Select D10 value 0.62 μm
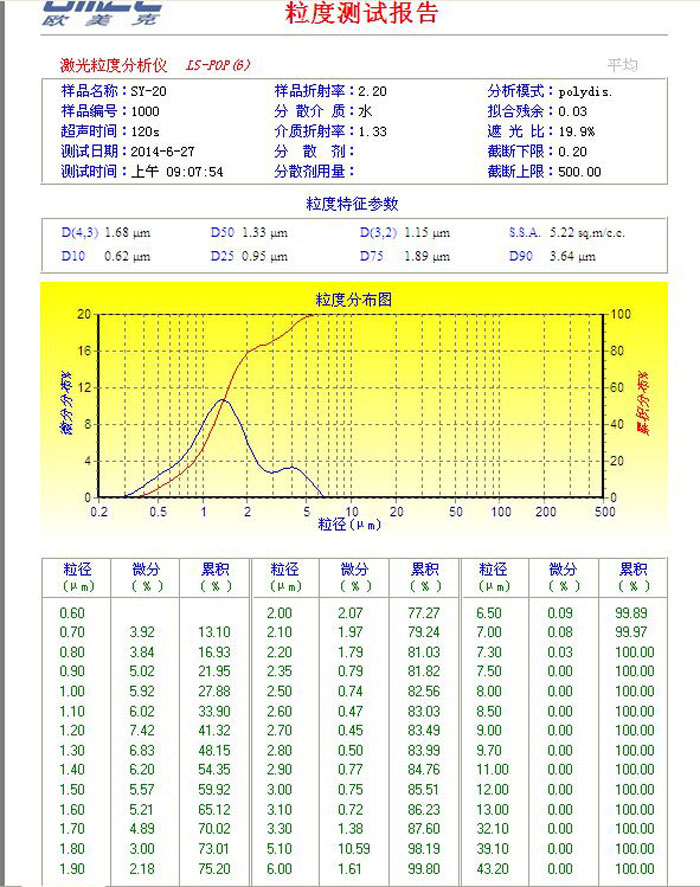 127,256
